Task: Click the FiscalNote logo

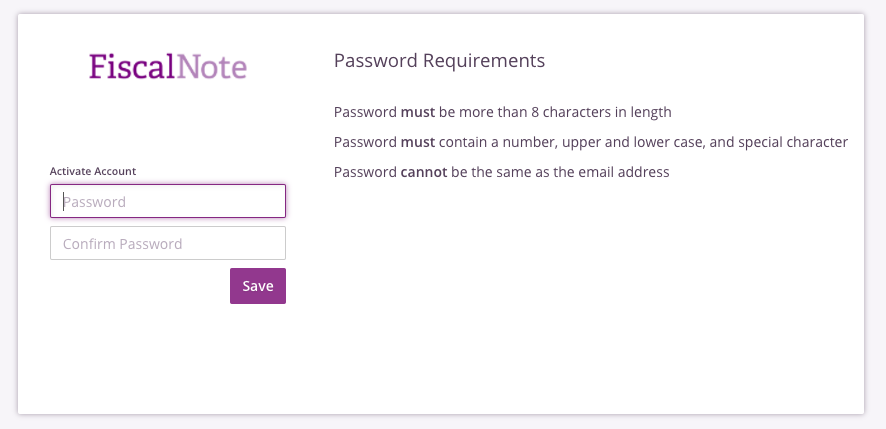Action: [168, 66]
